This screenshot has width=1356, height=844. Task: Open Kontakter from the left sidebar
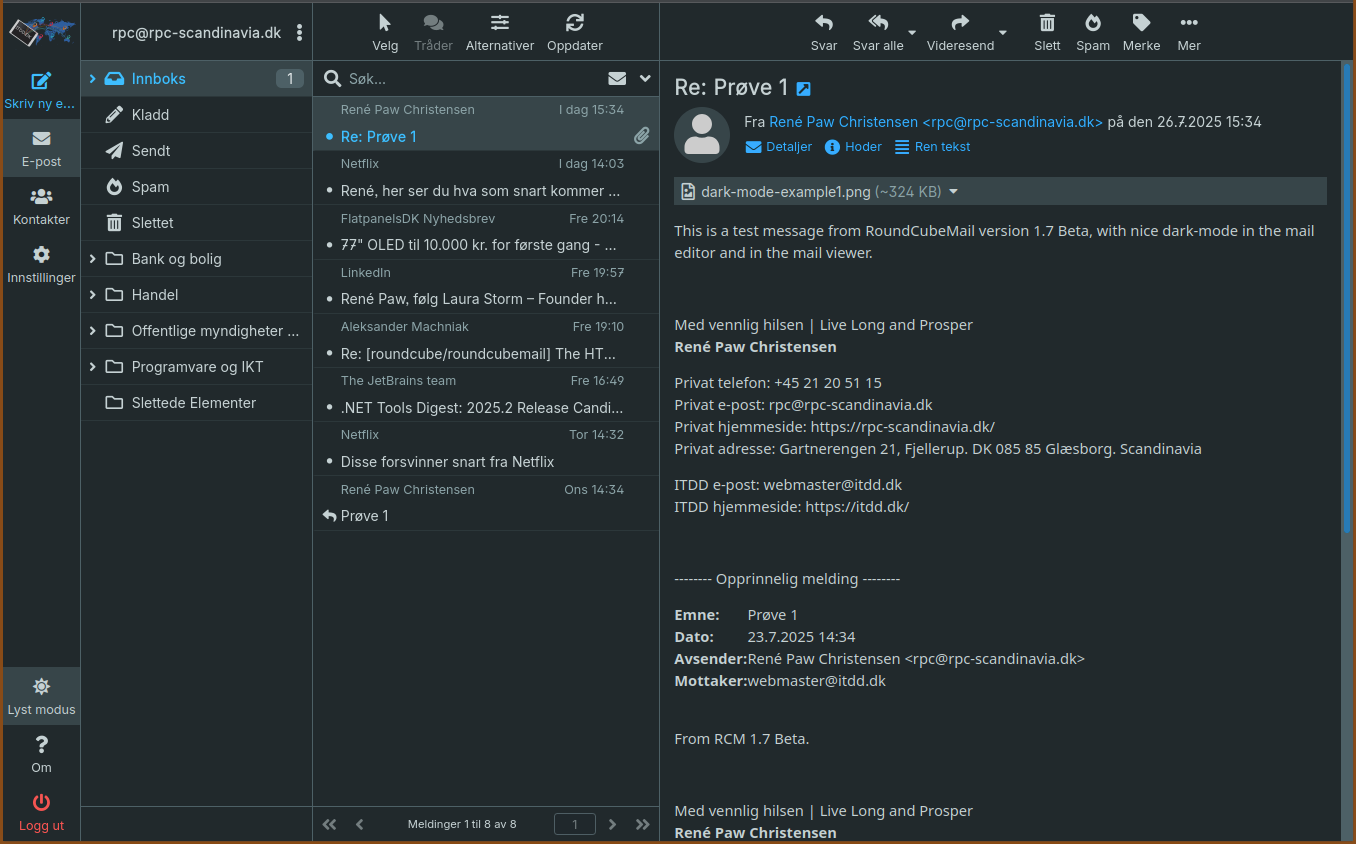[41, 205]
